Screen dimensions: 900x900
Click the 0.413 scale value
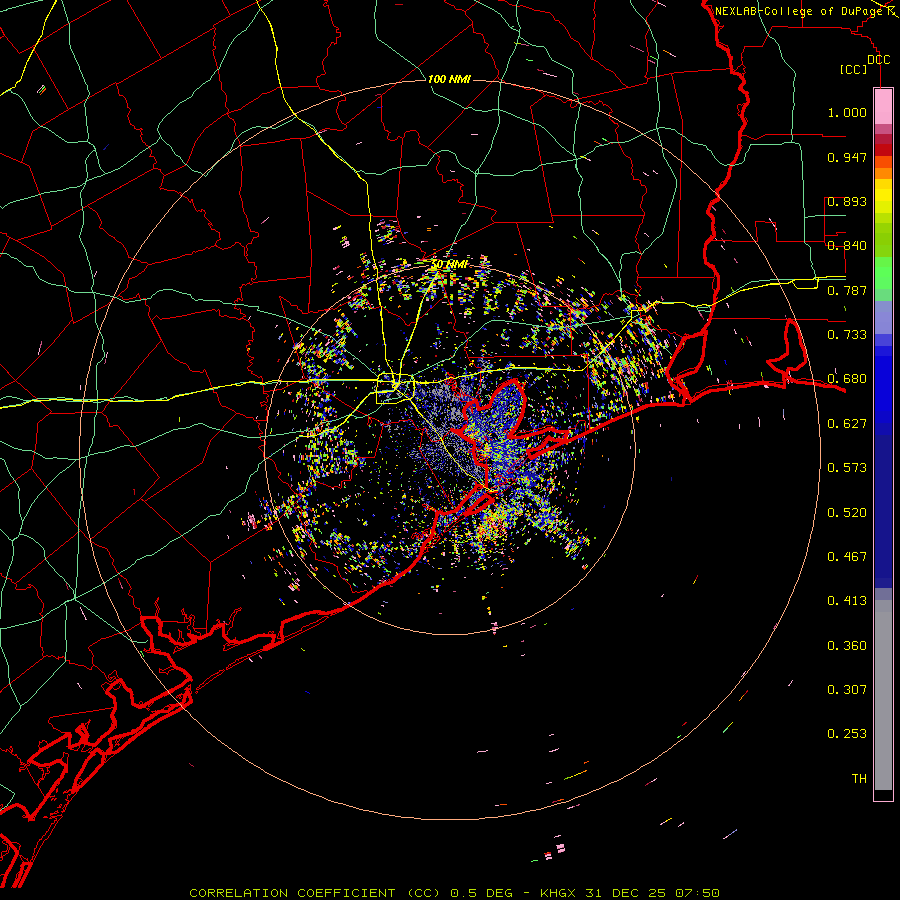coord(847,601)
